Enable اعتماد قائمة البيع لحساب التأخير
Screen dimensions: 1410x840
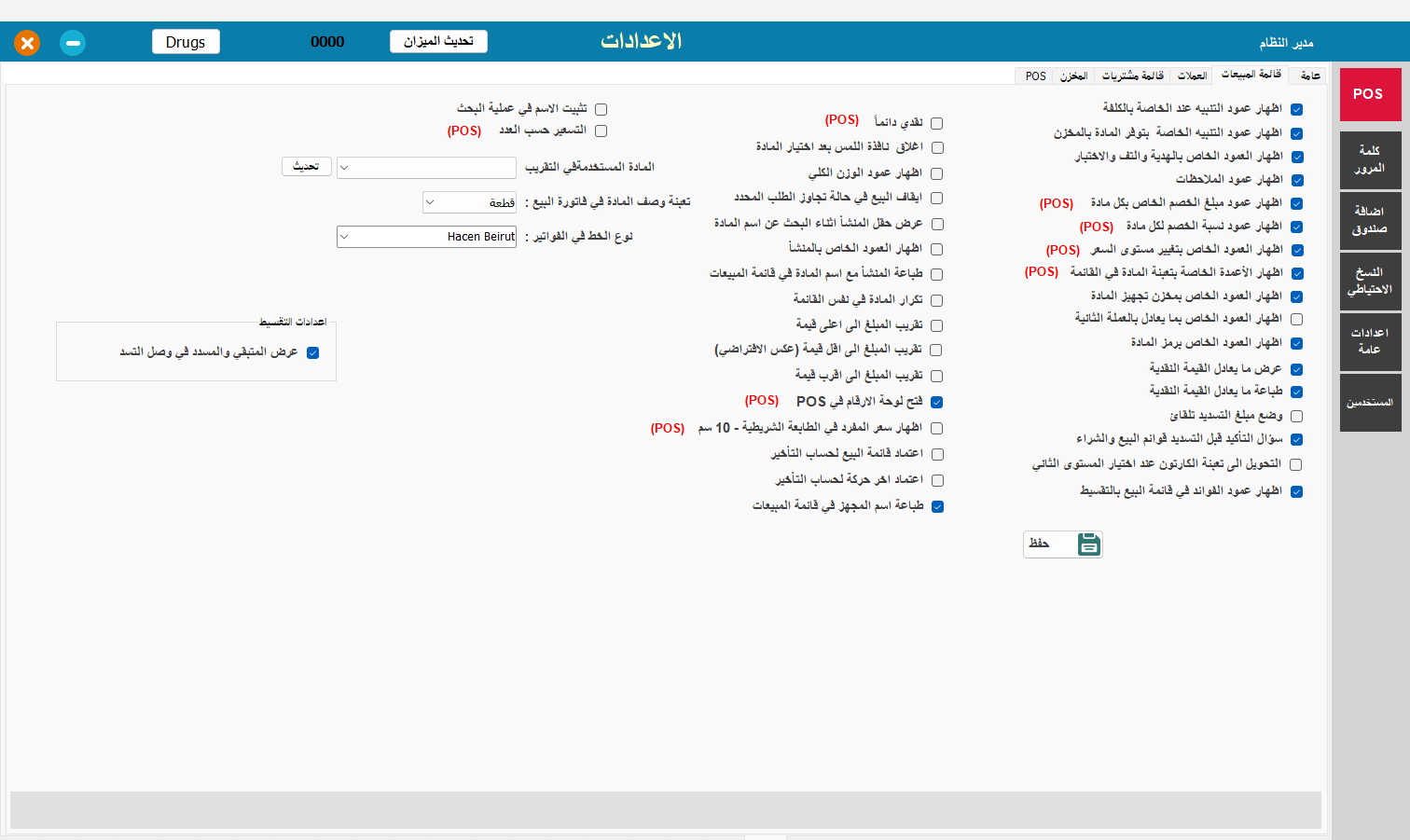[x=937, y=454]
